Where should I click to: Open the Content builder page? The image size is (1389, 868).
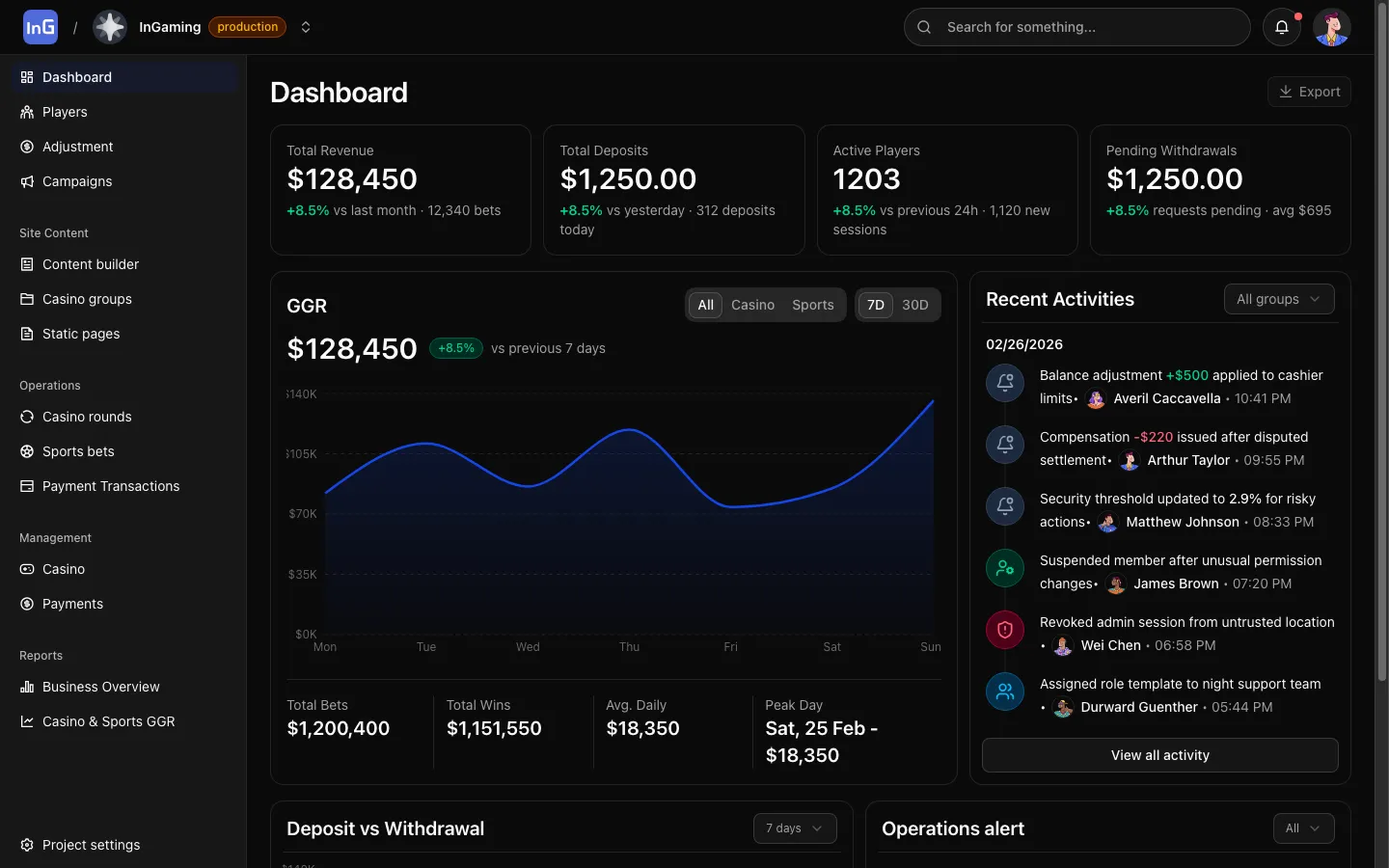tap(90, 264)
